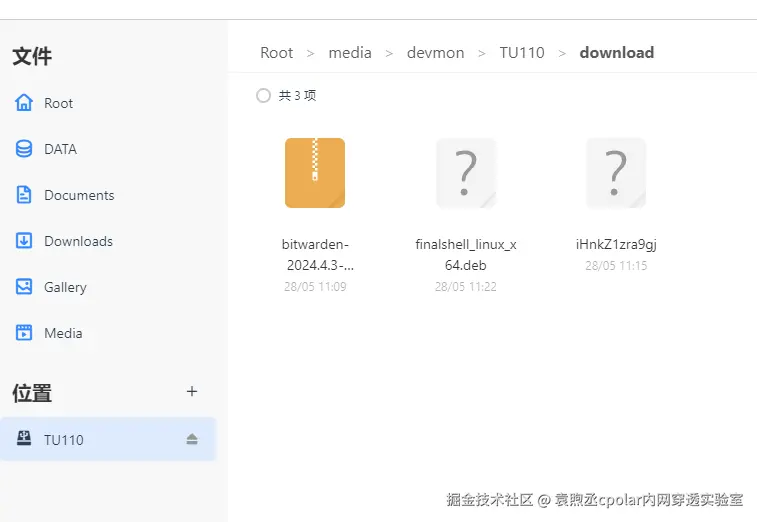The image size is (757, 522).
Task: Open Media label in sidebar
Action: [63, 333]
